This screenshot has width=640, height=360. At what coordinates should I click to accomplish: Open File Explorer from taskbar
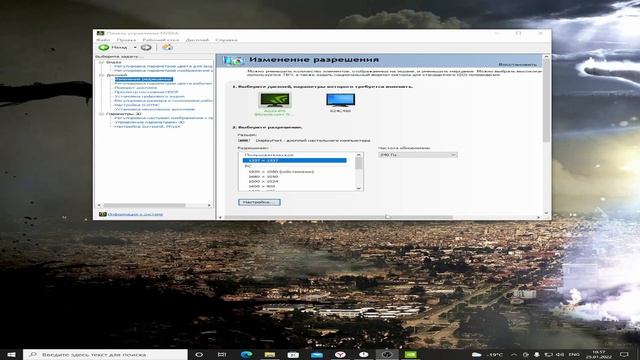[x=269, y=355]
